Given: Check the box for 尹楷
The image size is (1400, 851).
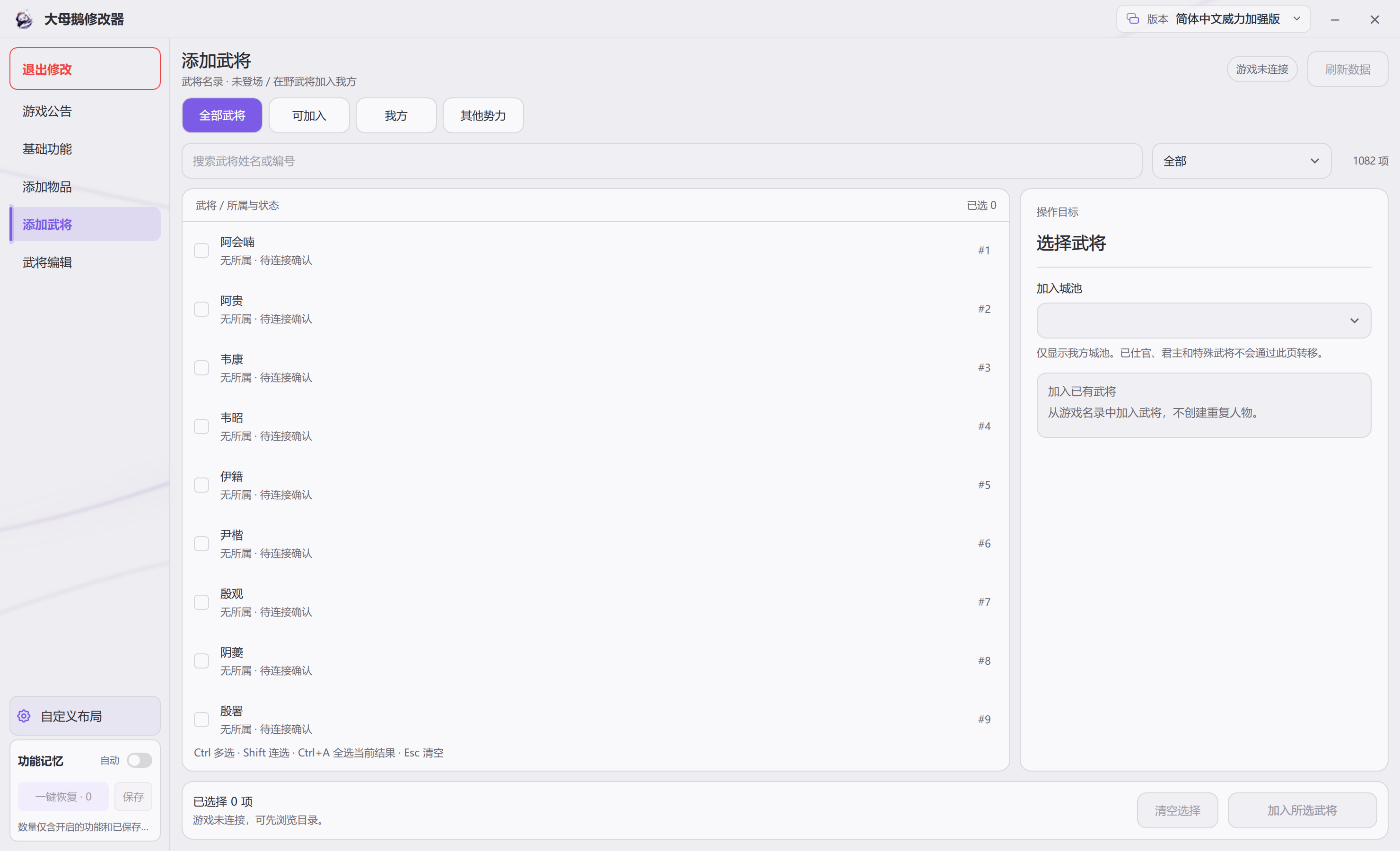Looking at the screenshot, I should 201,544.
